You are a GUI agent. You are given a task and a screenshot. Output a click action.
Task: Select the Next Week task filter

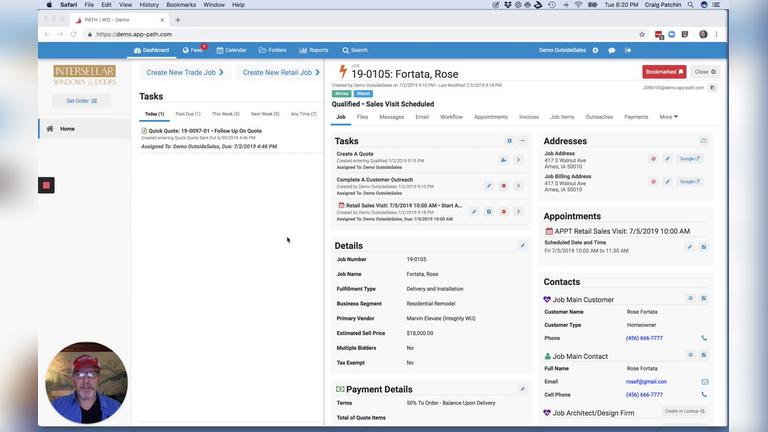pos(265,114)
